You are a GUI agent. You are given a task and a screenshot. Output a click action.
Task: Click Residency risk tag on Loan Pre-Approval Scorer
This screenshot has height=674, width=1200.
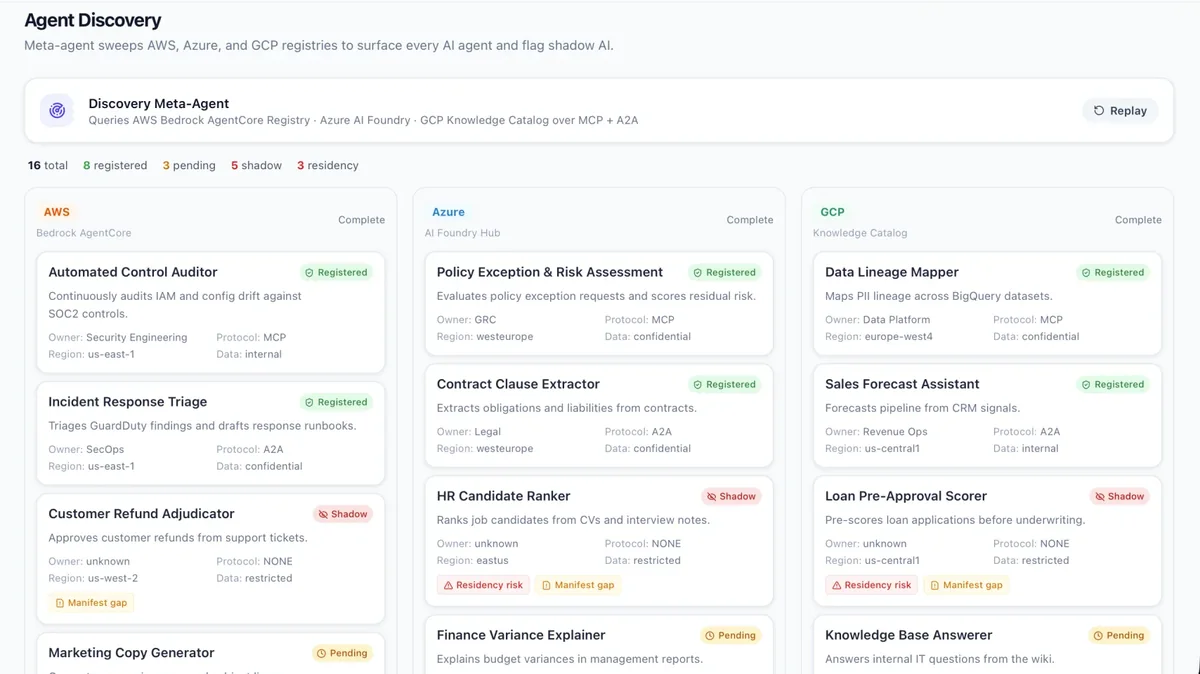click(871, 585)
